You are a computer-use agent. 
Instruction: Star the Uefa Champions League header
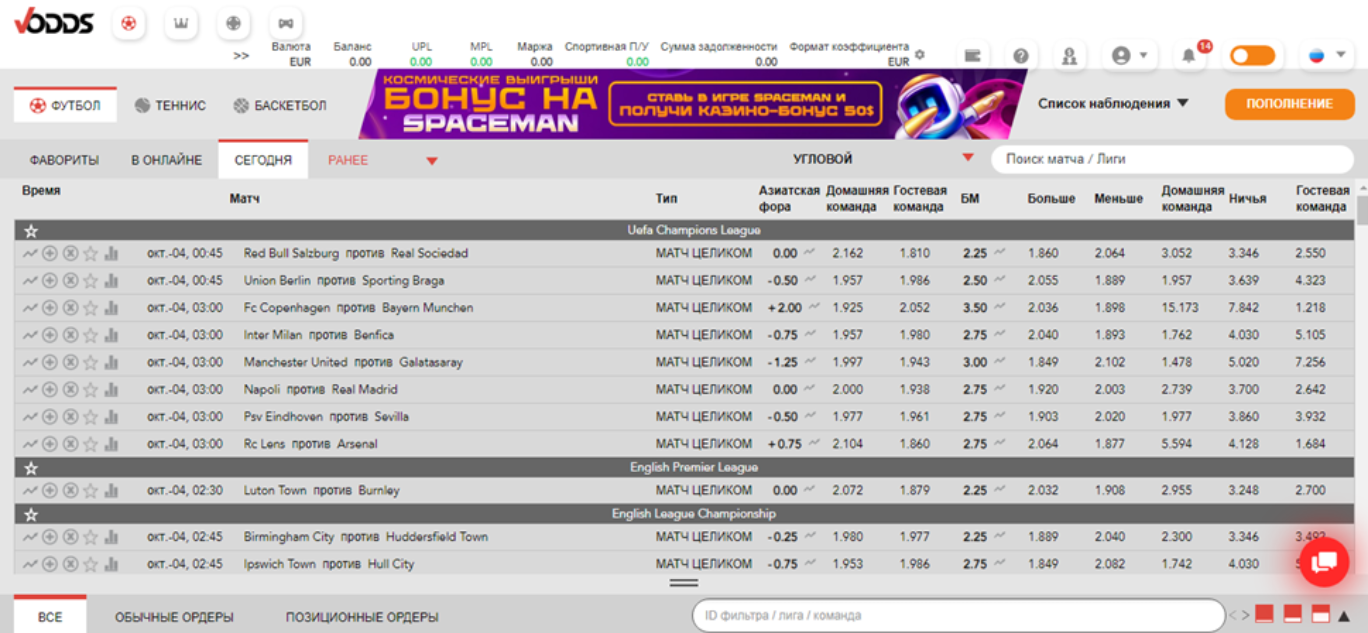31,231
